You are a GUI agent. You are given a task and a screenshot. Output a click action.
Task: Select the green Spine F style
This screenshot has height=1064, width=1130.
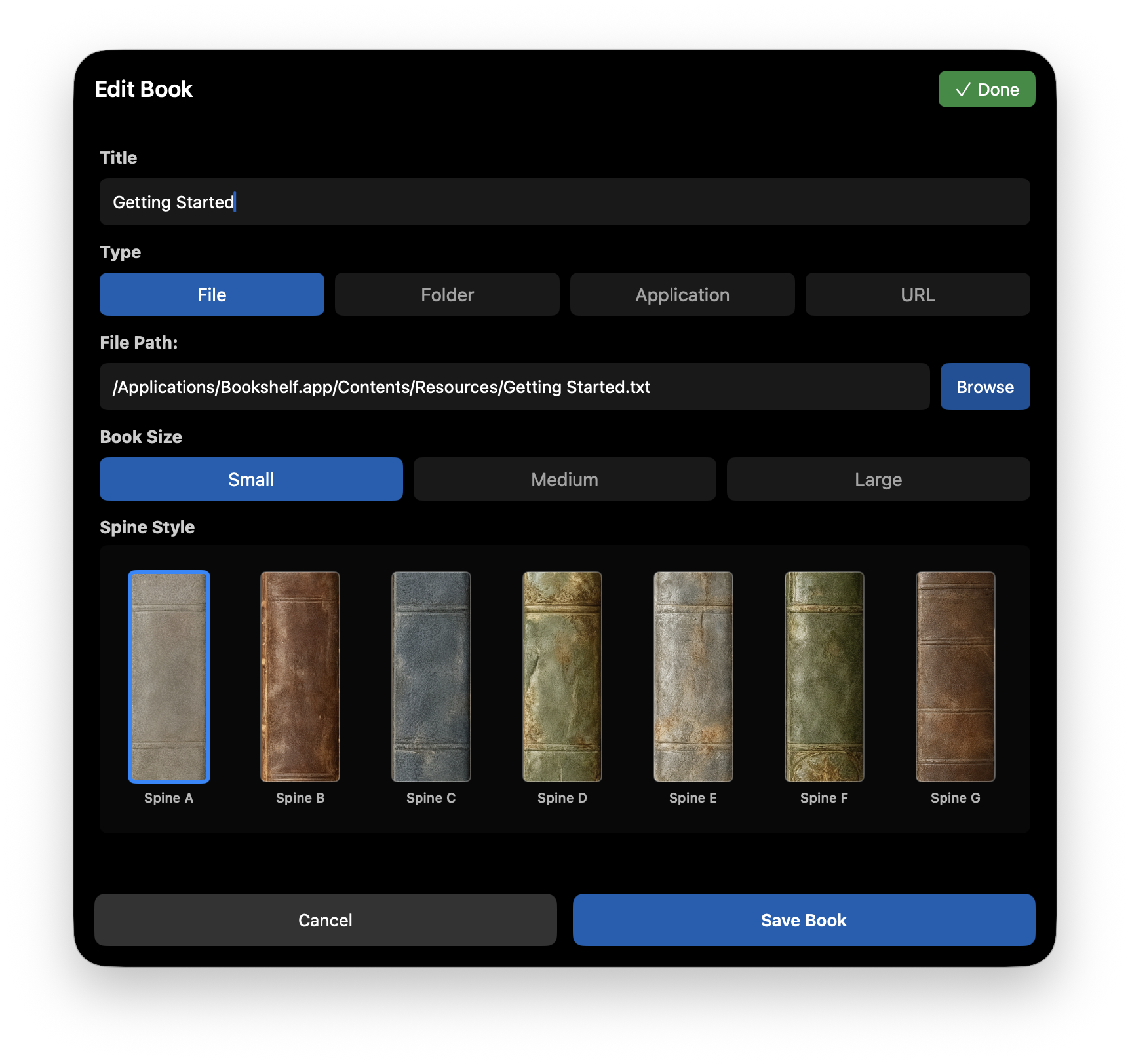pos(825,676)
